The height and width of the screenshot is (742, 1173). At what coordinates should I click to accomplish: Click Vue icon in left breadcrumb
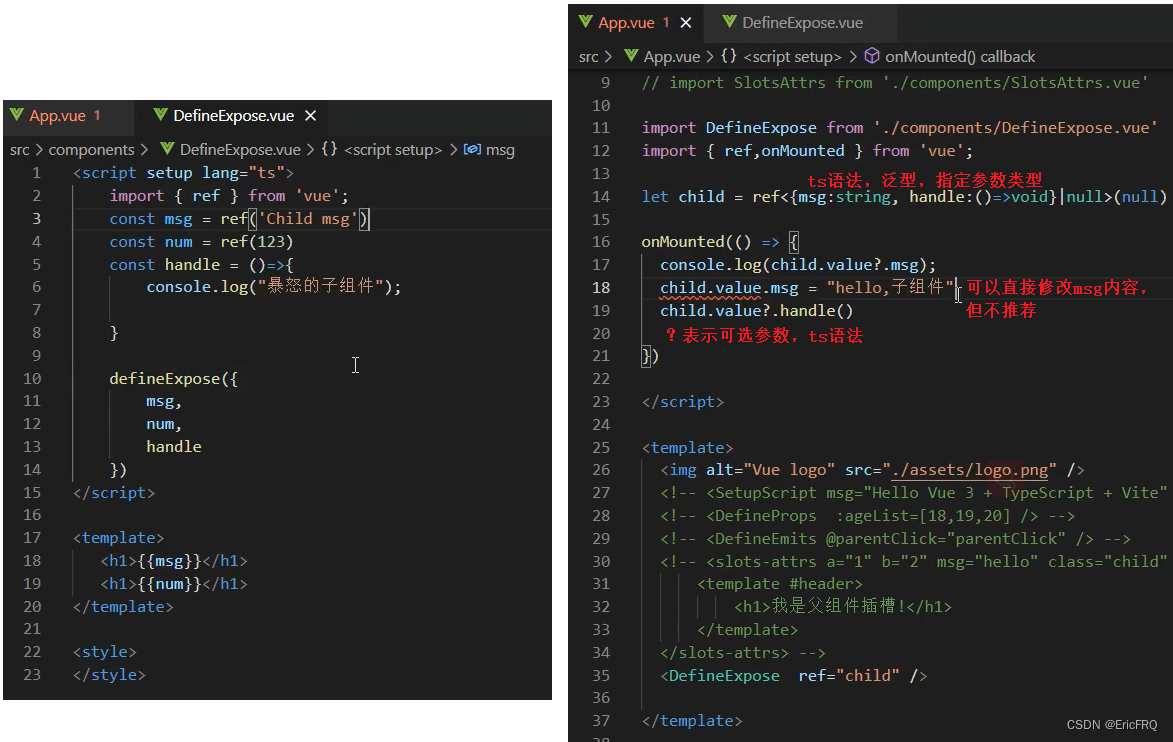click(x=168, y=149)
